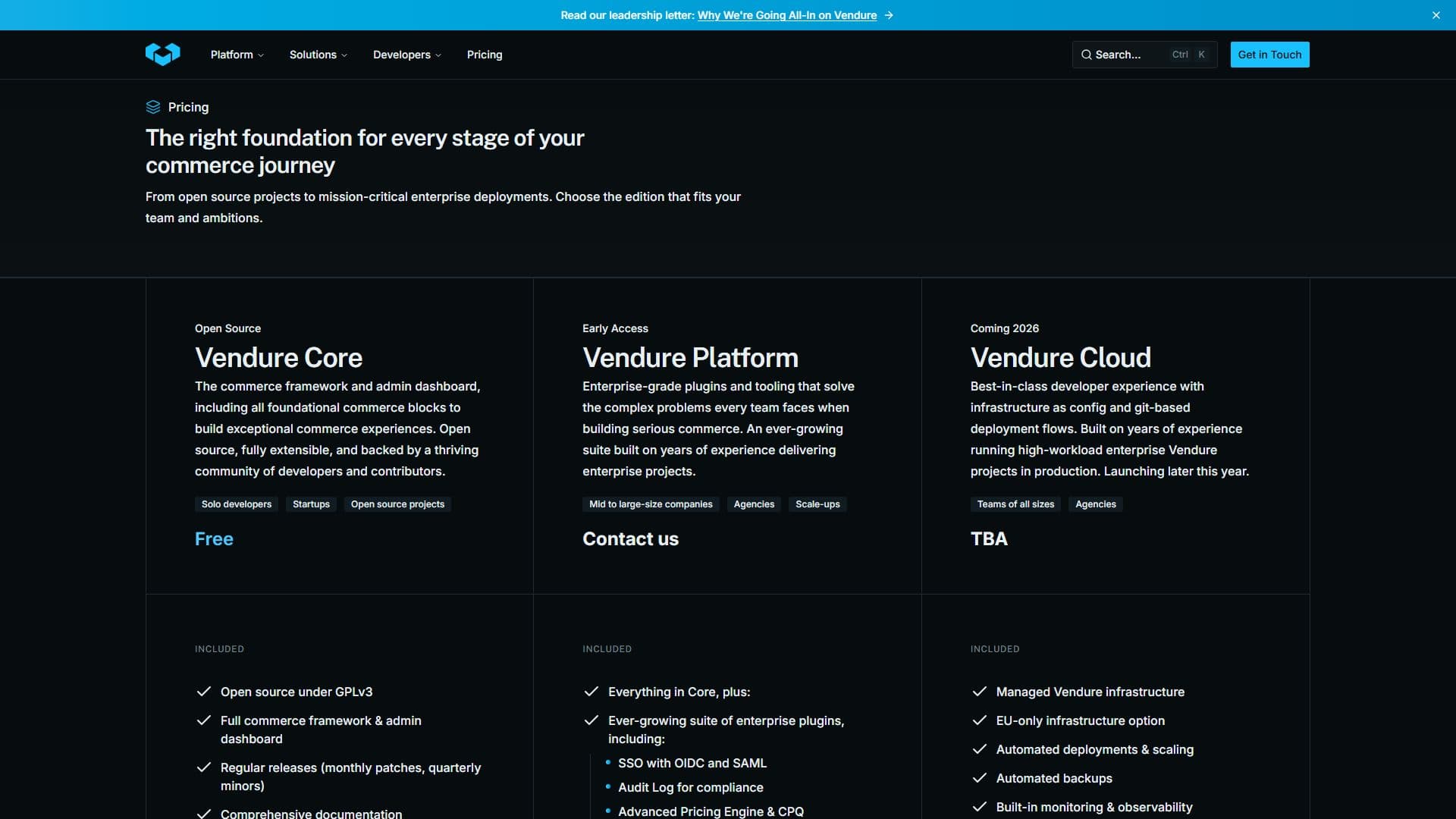Click Advanced Pricing Engine & CPQ item
This screenshot has width=1456, height=819.
[711, 811]
